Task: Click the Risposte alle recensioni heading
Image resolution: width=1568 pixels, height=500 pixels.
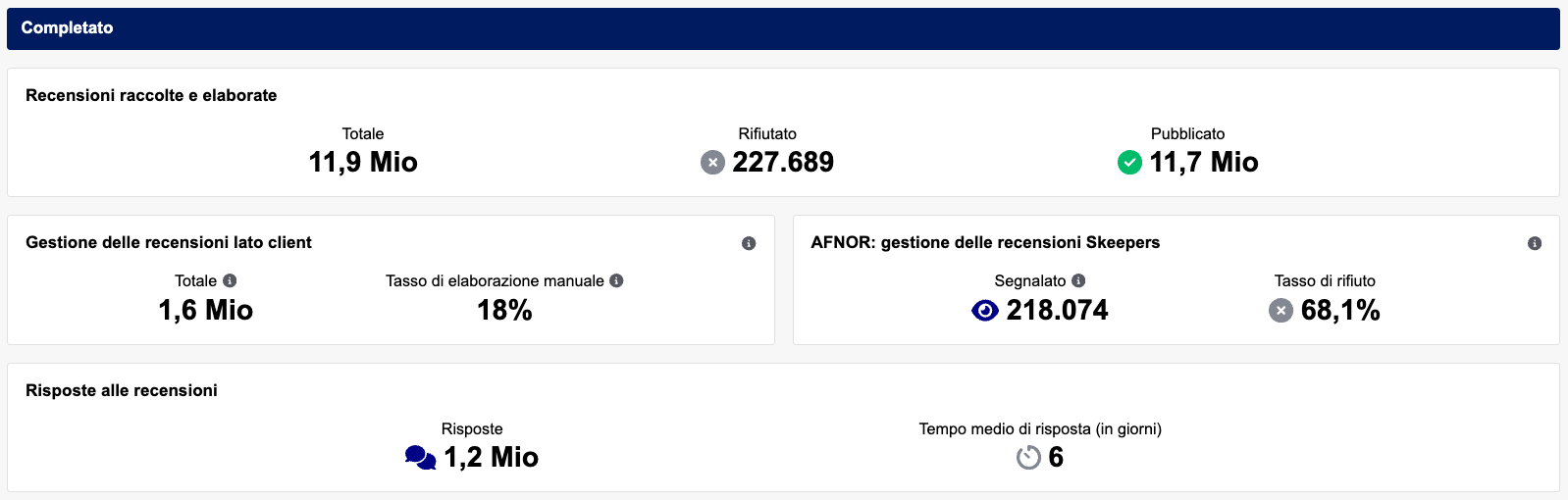Action: click(122, 390)
